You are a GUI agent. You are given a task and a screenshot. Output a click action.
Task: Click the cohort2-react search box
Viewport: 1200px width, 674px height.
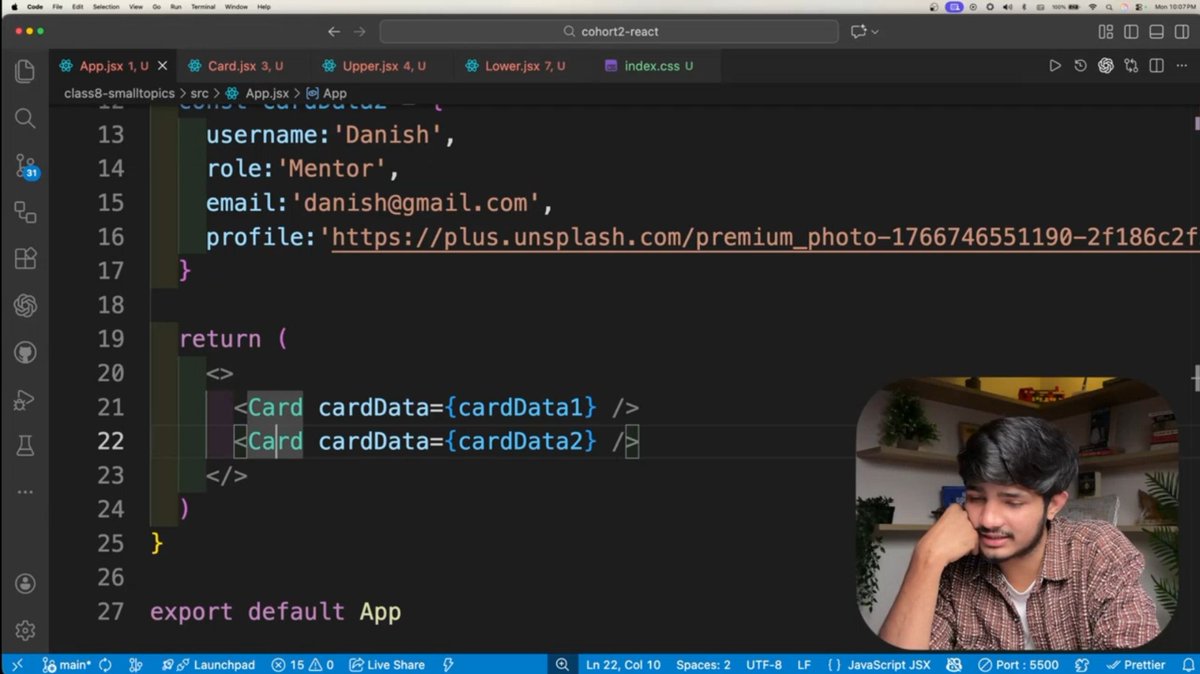click(609, 32)
